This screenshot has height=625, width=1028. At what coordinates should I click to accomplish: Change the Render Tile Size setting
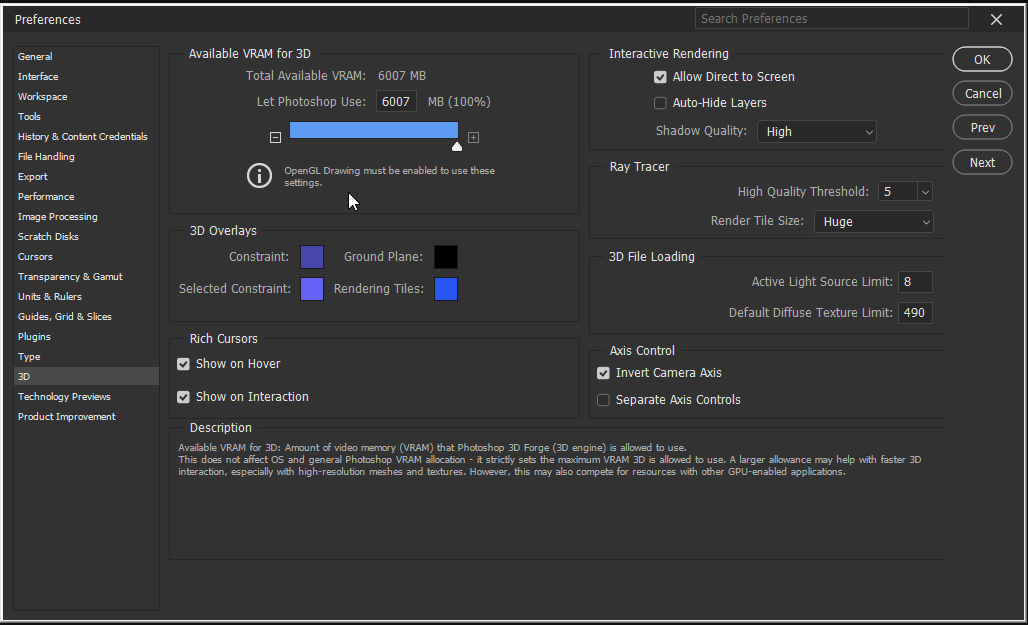tap(873, 222)
